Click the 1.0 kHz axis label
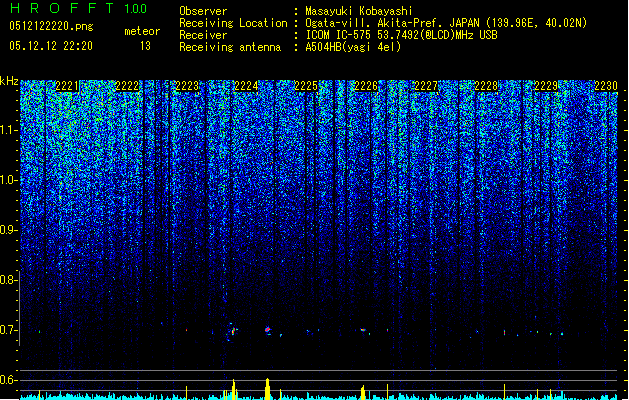Viewport: 629px width, 400px height. pos(8,180)
